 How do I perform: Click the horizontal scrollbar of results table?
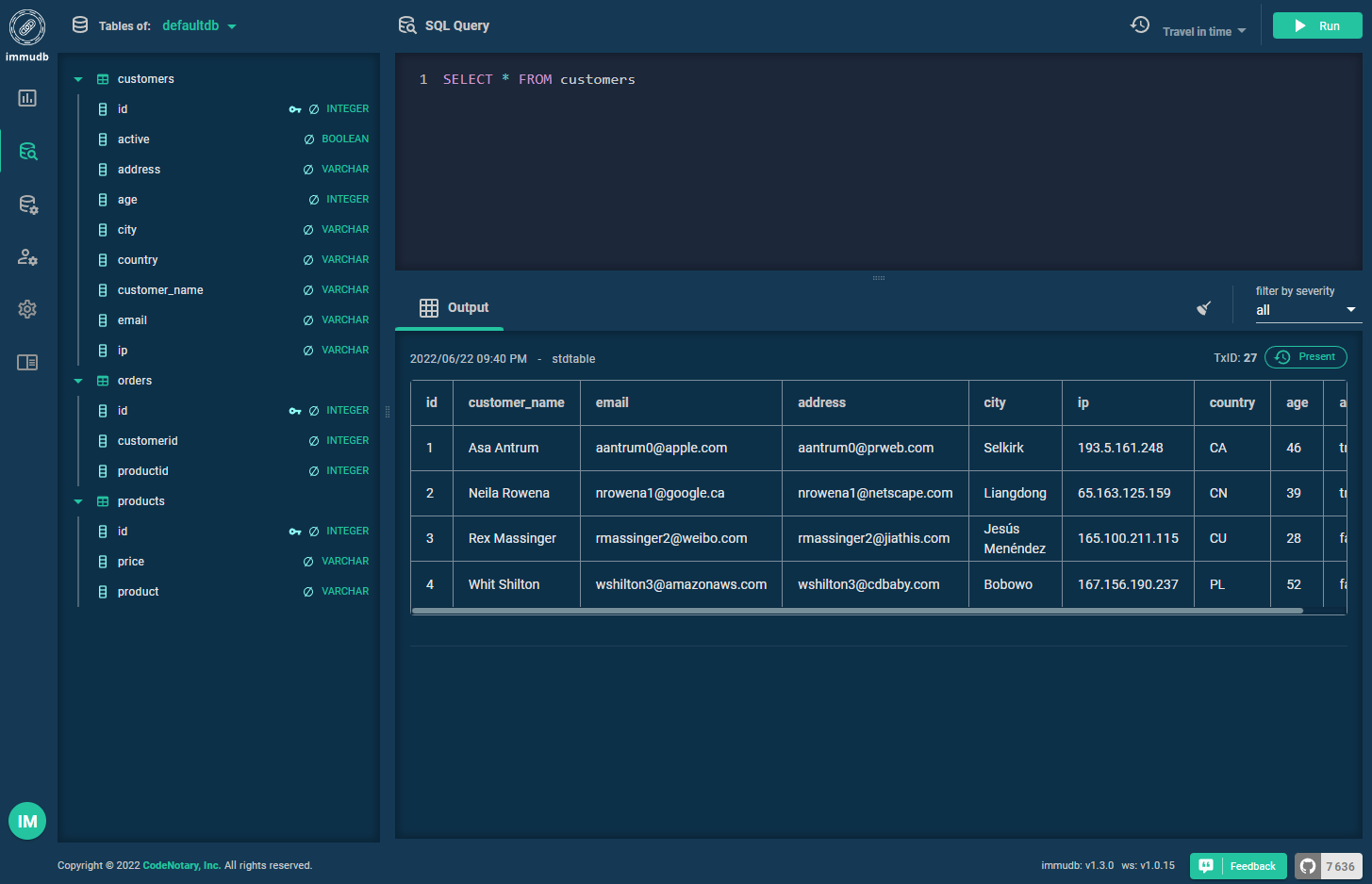point(857,611)
